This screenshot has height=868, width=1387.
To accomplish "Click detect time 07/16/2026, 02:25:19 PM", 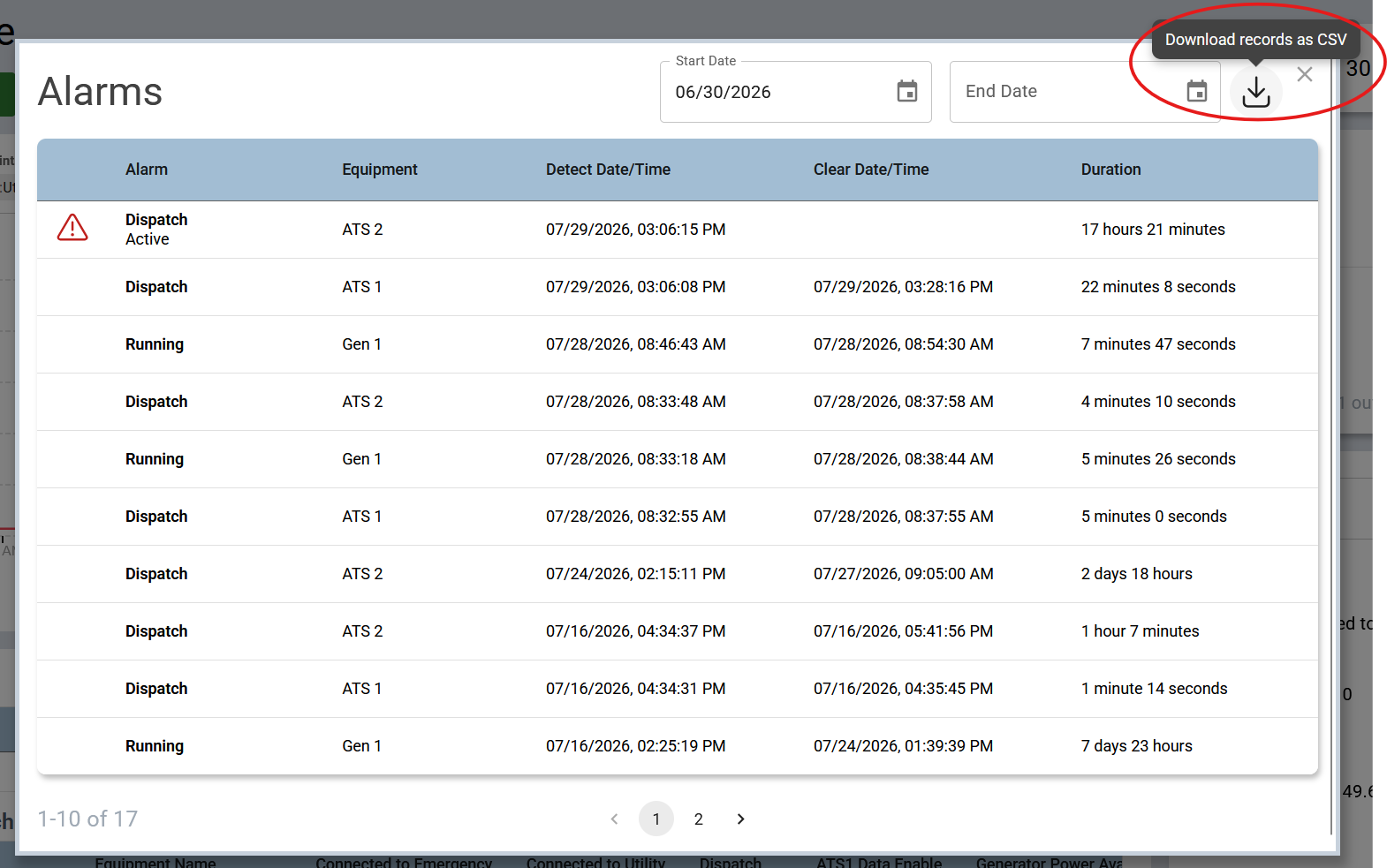I will [x=635, y=746].
